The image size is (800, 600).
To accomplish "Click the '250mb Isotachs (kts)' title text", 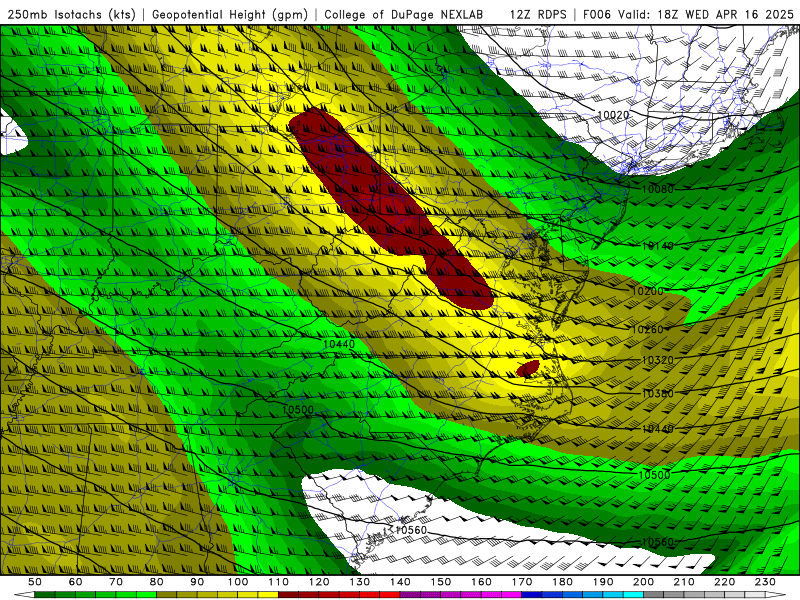I will 71,14.
